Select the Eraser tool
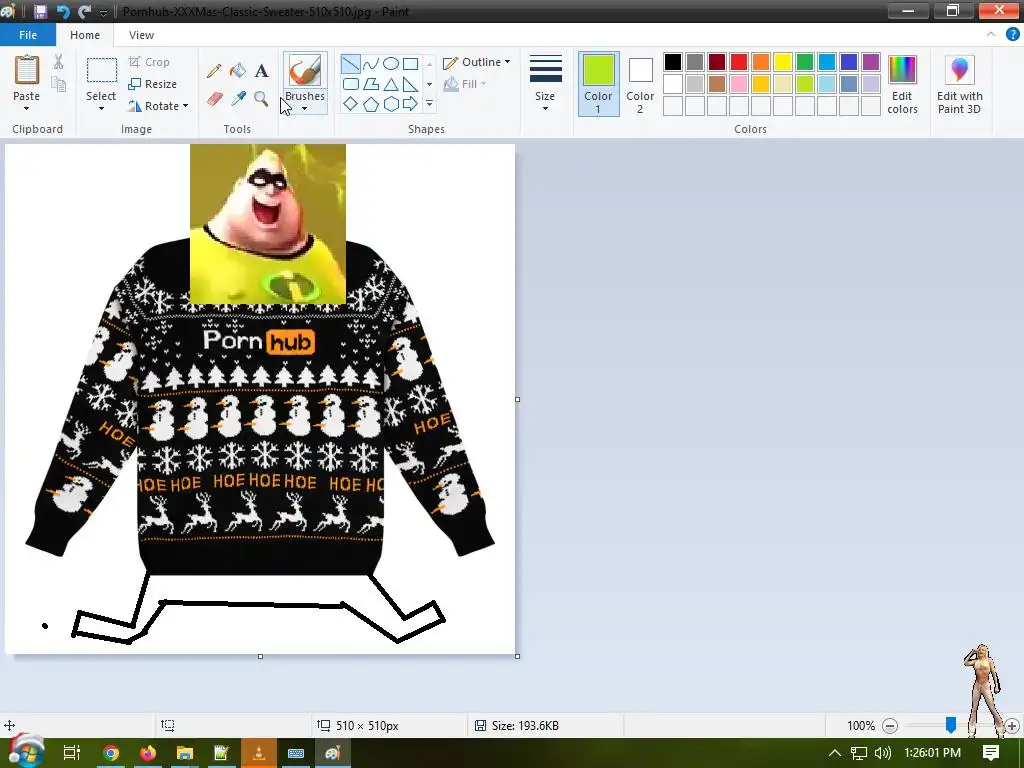The width and height of the screenshot is (1024, 768). tap(214, 99)
